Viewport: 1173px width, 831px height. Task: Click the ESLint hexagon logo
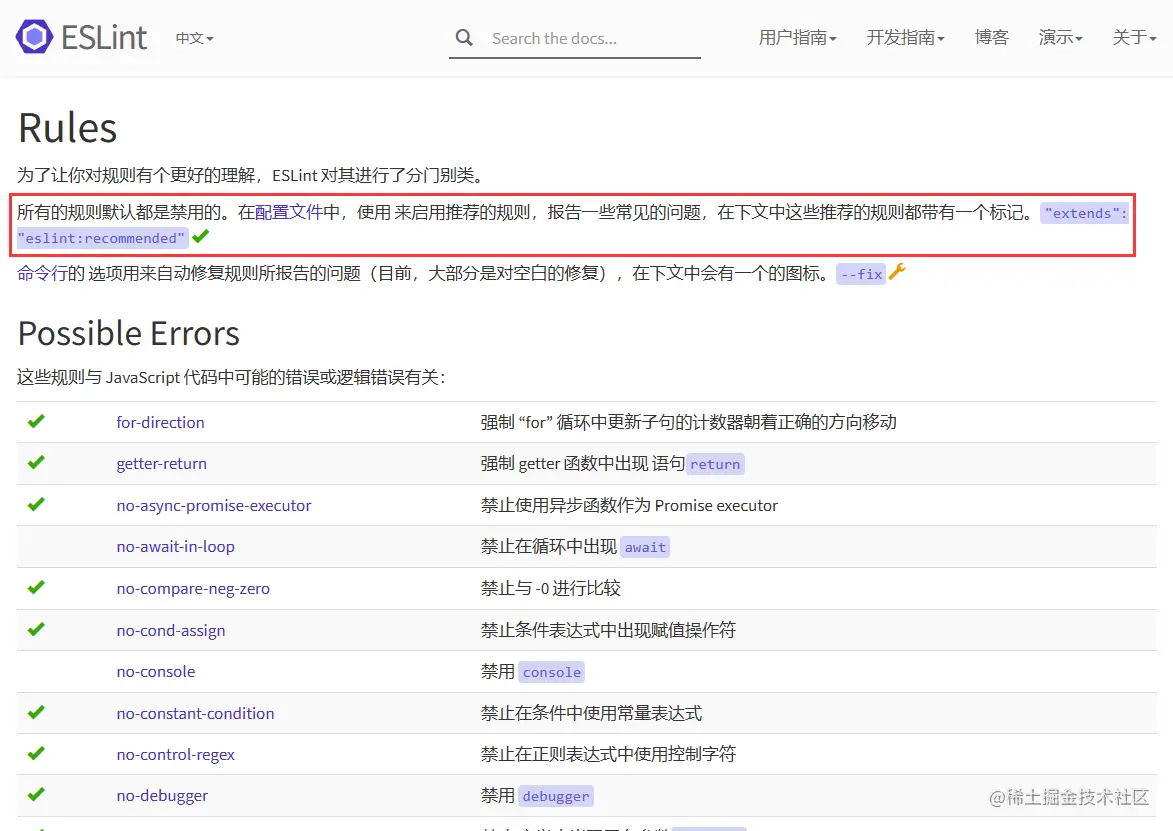click(x=34, y=37)
